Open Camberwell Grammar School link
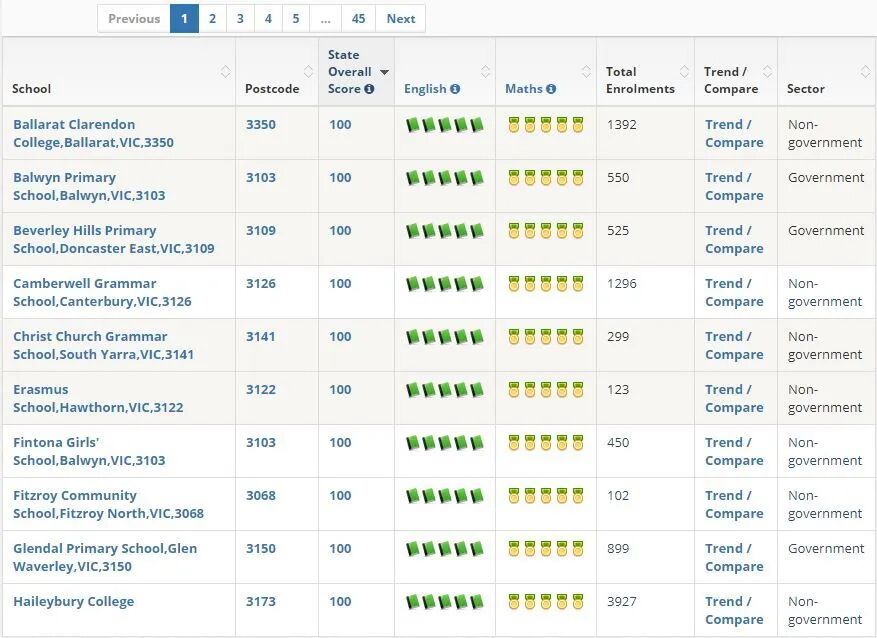Image resolution: width=877 pixels, height=638 pixels. tap(102, 292)
